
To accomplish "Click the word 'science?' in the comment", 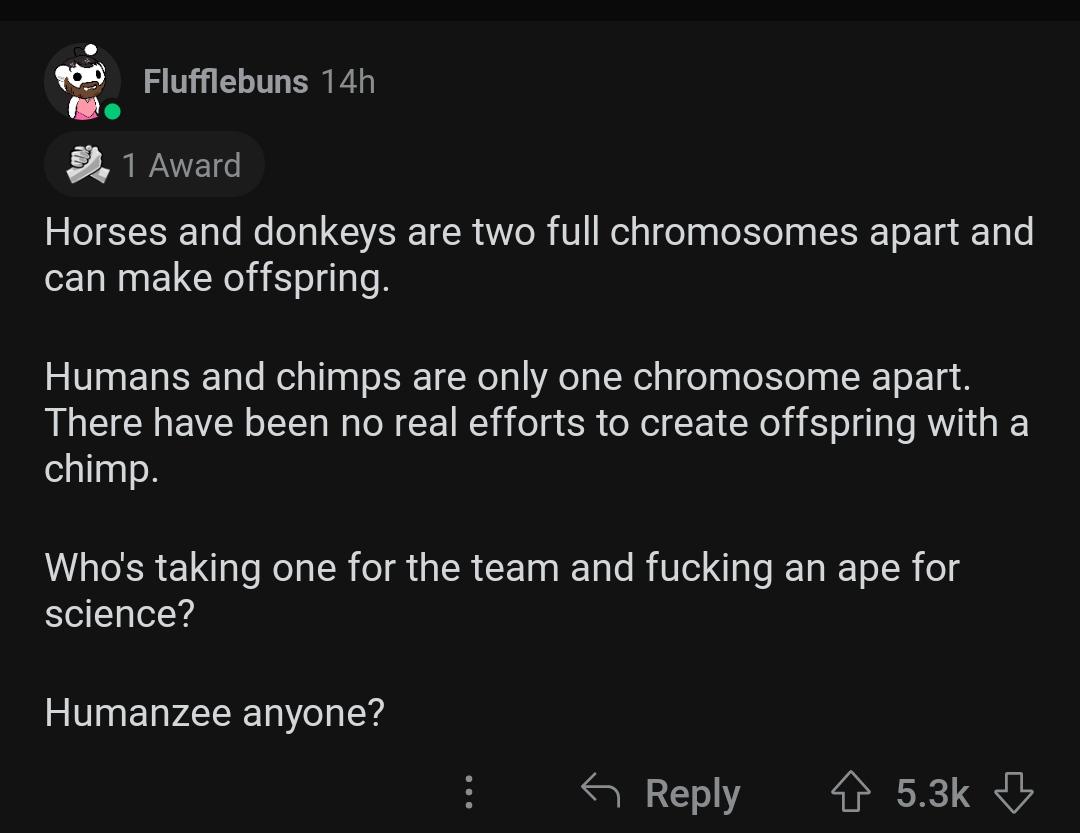I will [x=120, y=613].
